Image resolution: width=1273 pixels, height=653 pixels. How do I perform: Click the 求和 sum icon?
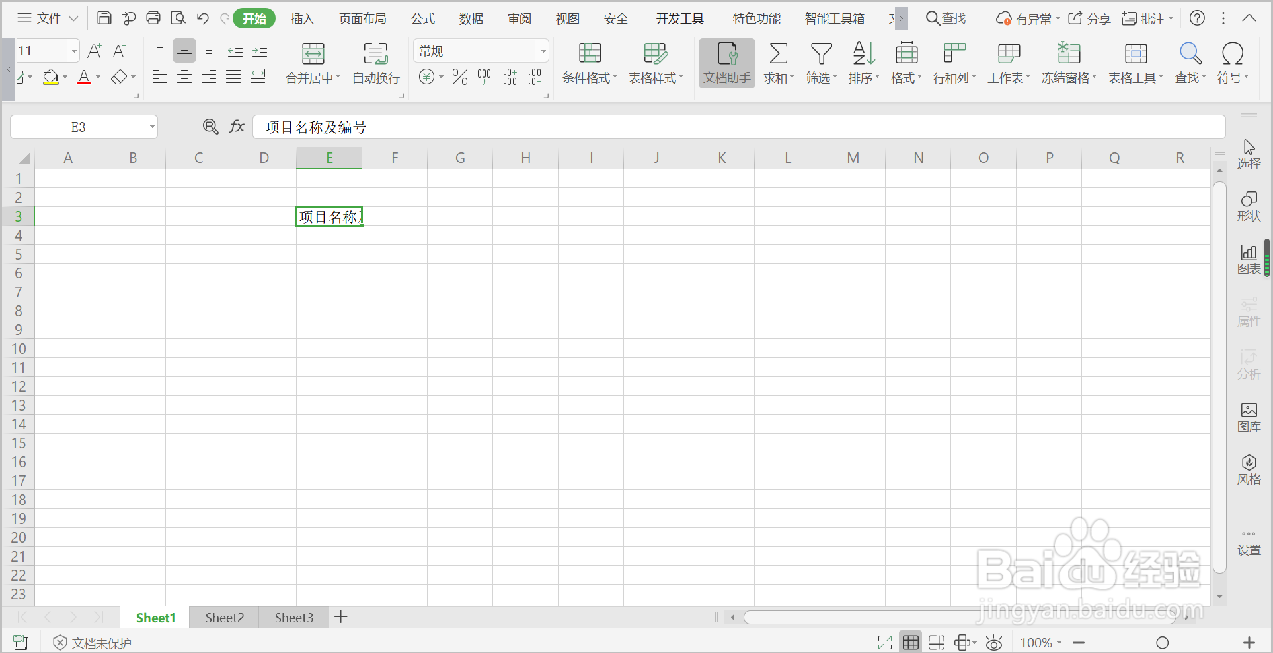click(x=778, y=53)
